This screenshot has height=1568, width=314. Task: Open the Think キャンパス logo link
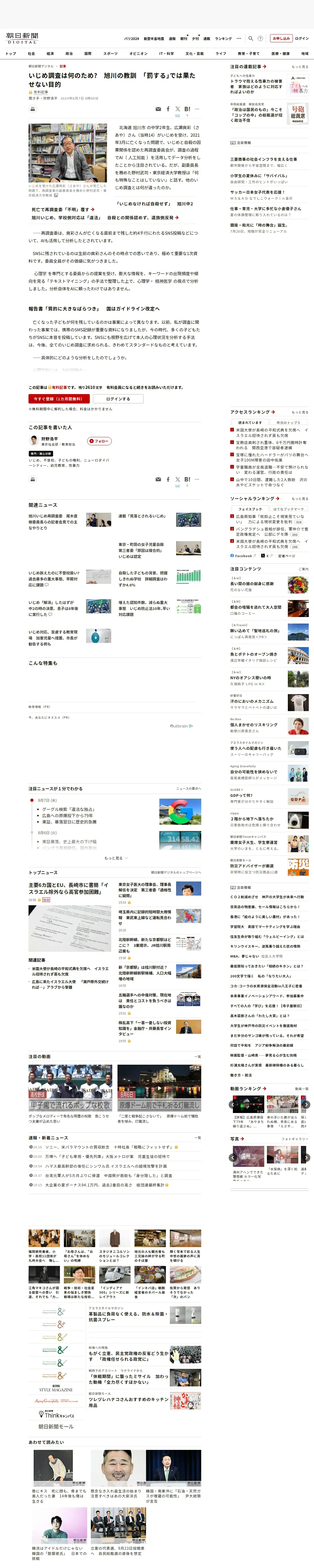click(56, 1414)
